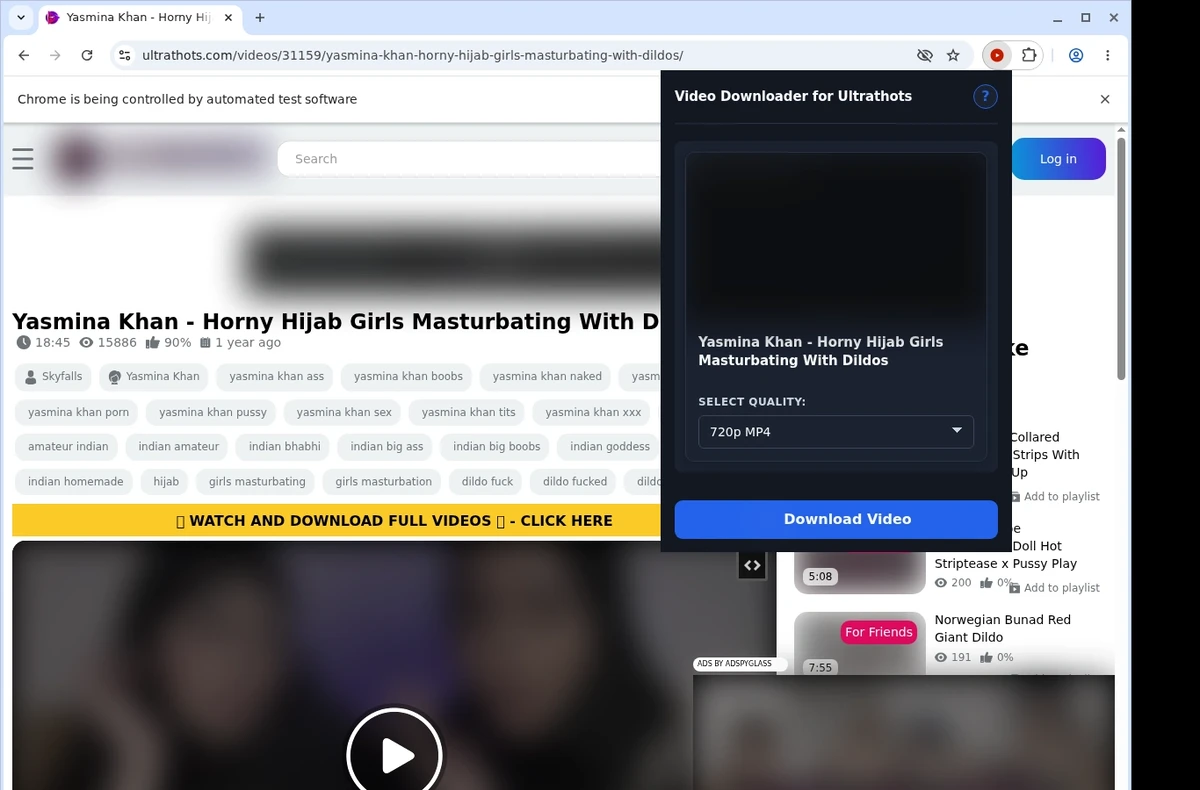The height and width of the screenshot is (790, 1200).
Task: Click the Download Video button
Action: point(836,519)
